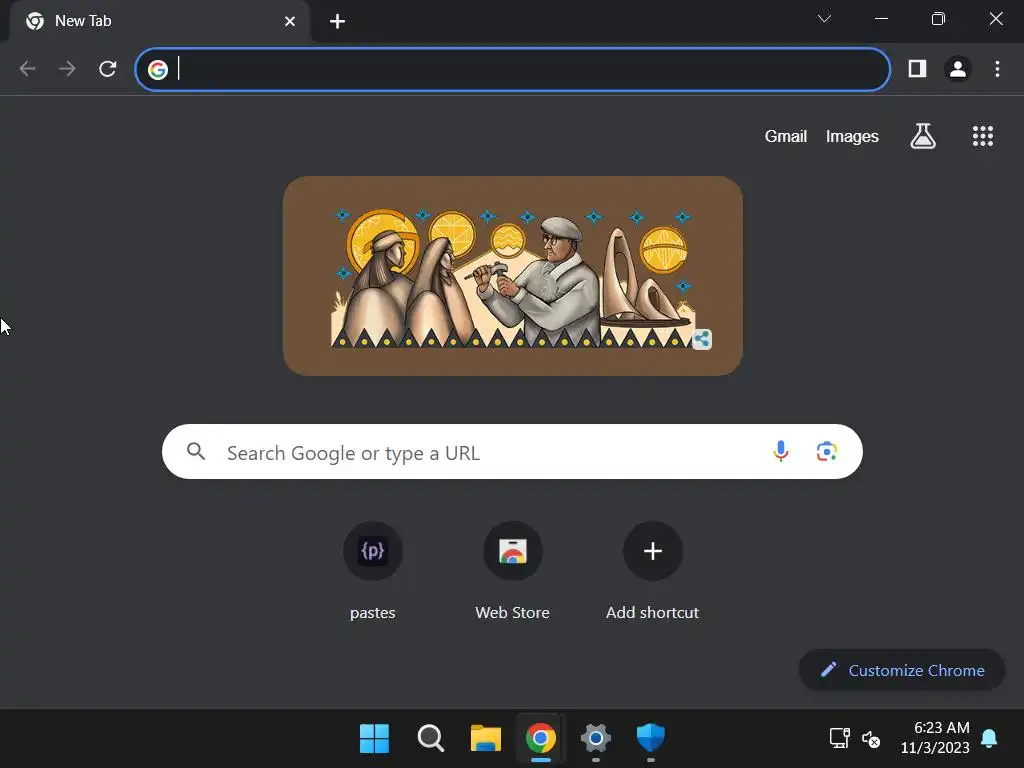
Task: Open the notifications bell
Action: (x=989, y=738)
